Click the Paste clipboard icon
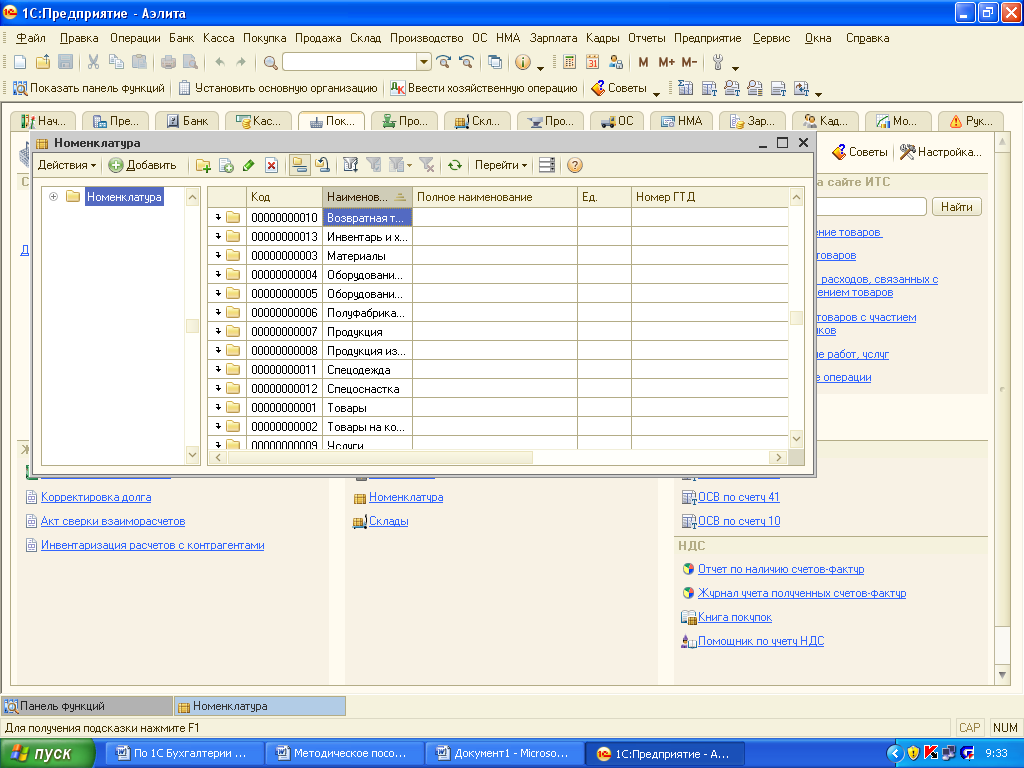Viewport: 1024px width, 768px height. [139, 62]
